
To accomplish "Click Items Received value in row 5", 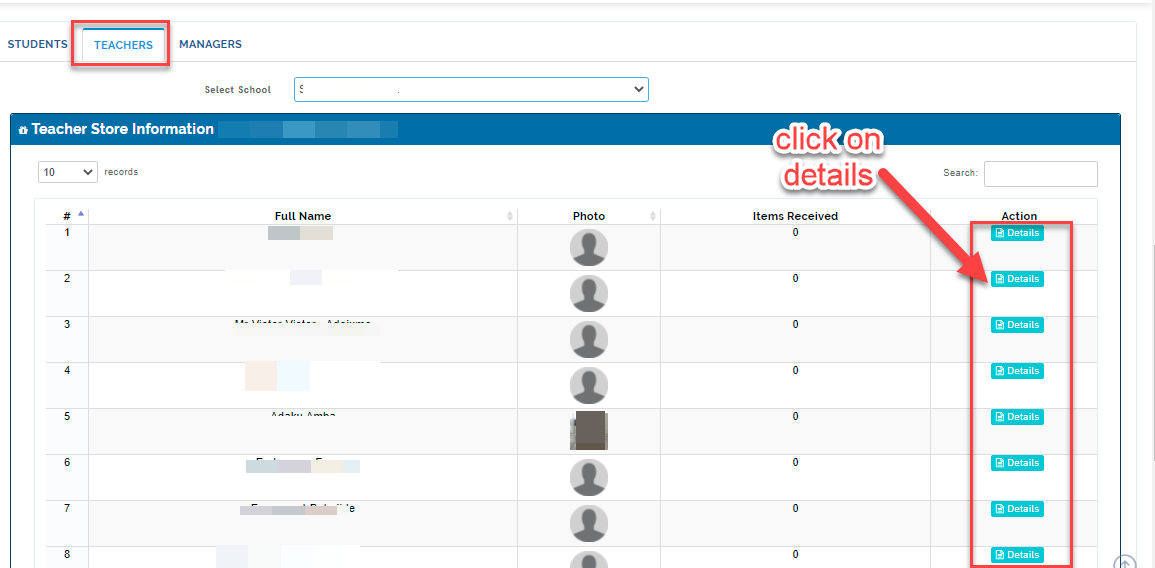I will point(795,416).
